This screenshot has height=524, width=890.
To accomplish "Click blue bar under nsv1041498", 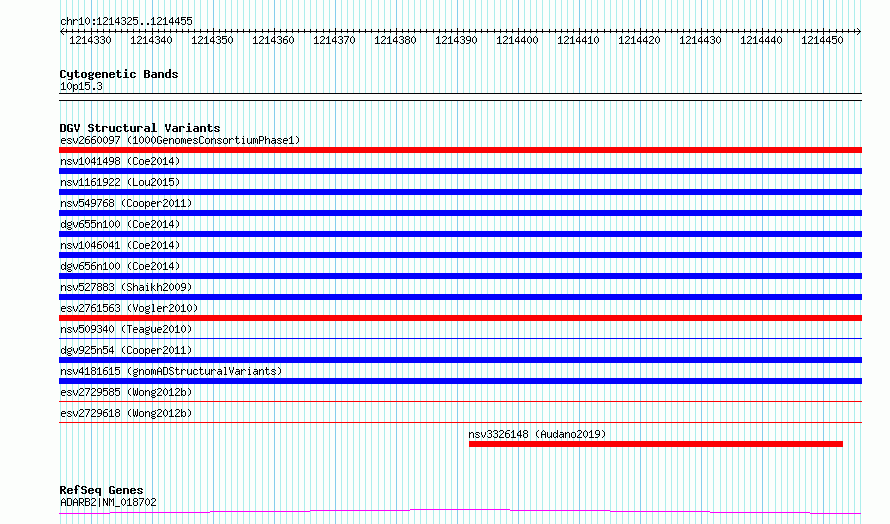I will coord(460,171).
